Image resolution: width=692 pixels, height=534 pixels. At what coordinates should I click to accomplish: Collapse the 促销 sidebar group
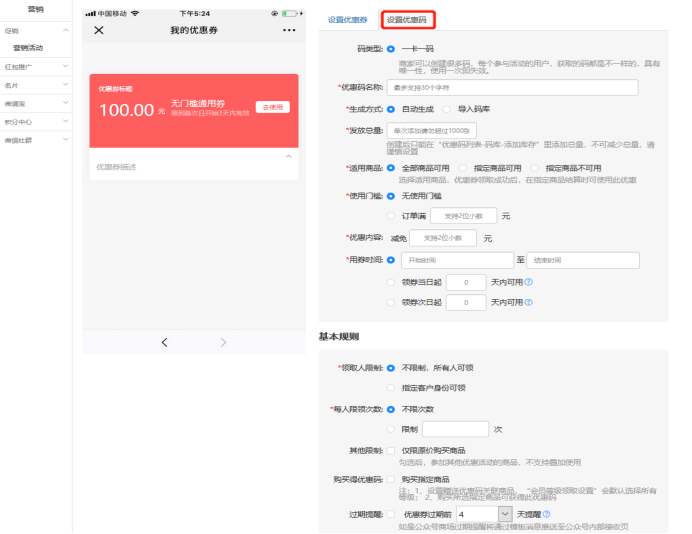[66, 30]
